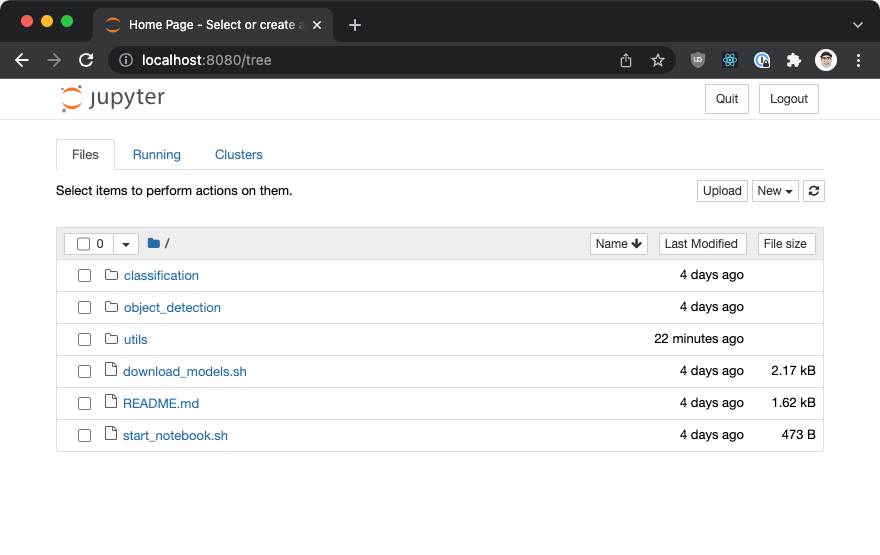Image resolution: width=880 pixels, height=555 pixels.
Task: Check the box next to the classification folder
Action: click(85, 276)
